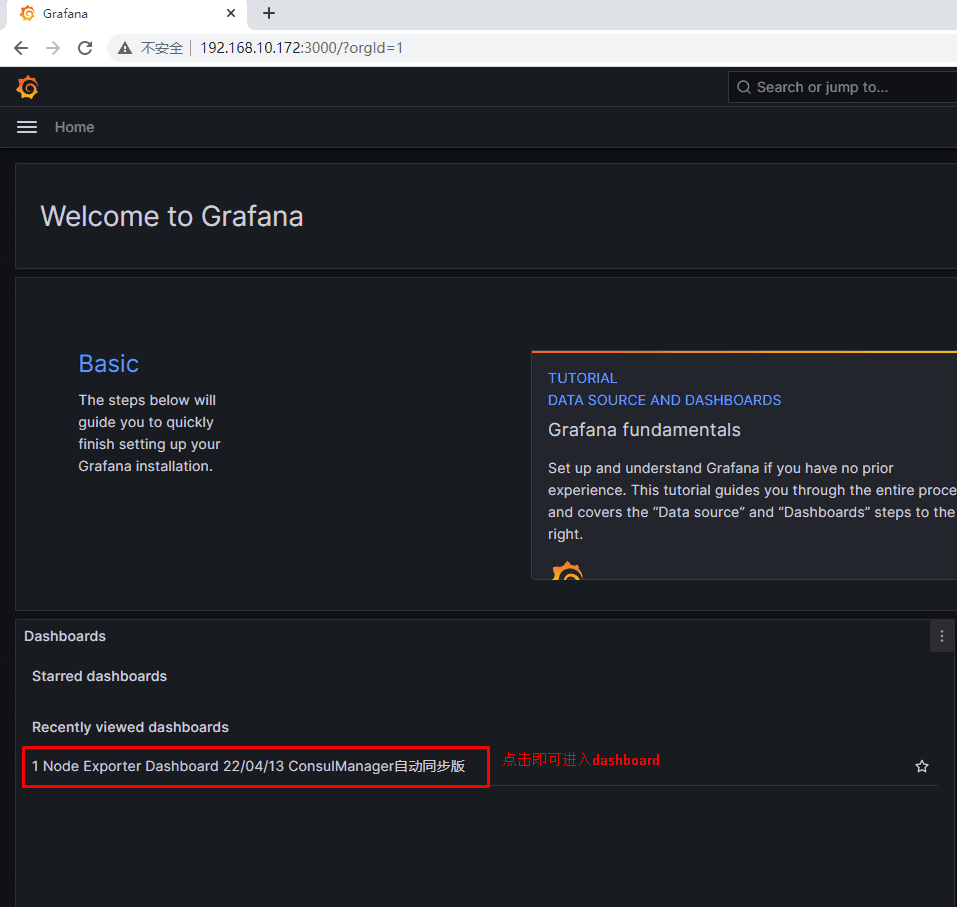Screen dimensions: 957x907
Task: Click the Recently viewed dashboards heading
Action: tap(130, 727)
